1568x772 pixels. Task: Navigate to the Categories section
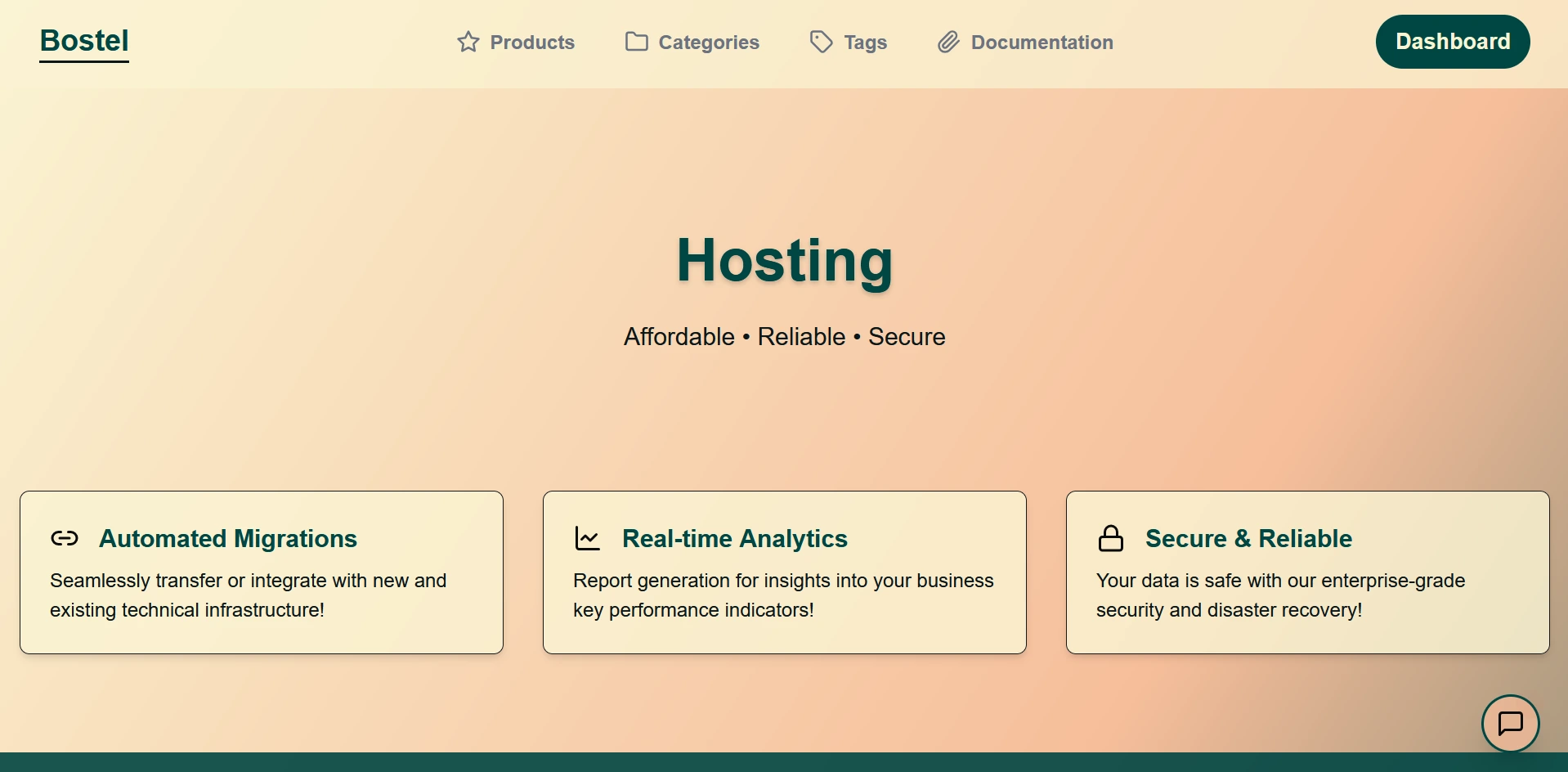click(709, 42)
